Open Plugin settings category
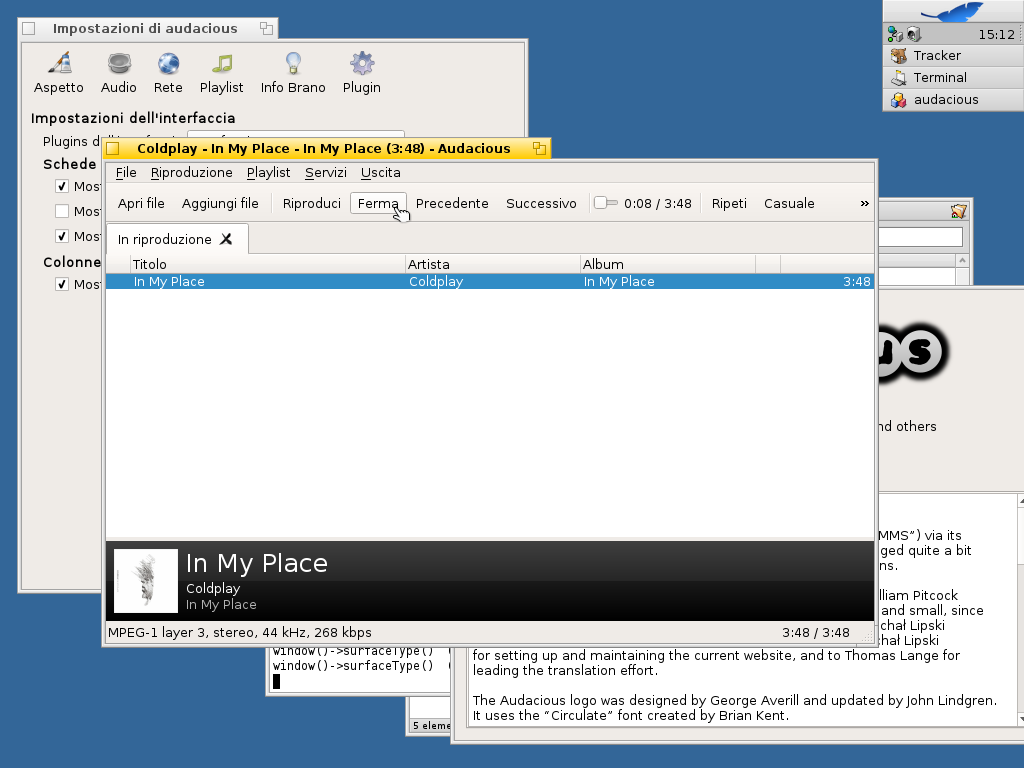The height and width of the screenshot is (768, 1024). click(361, 73)
